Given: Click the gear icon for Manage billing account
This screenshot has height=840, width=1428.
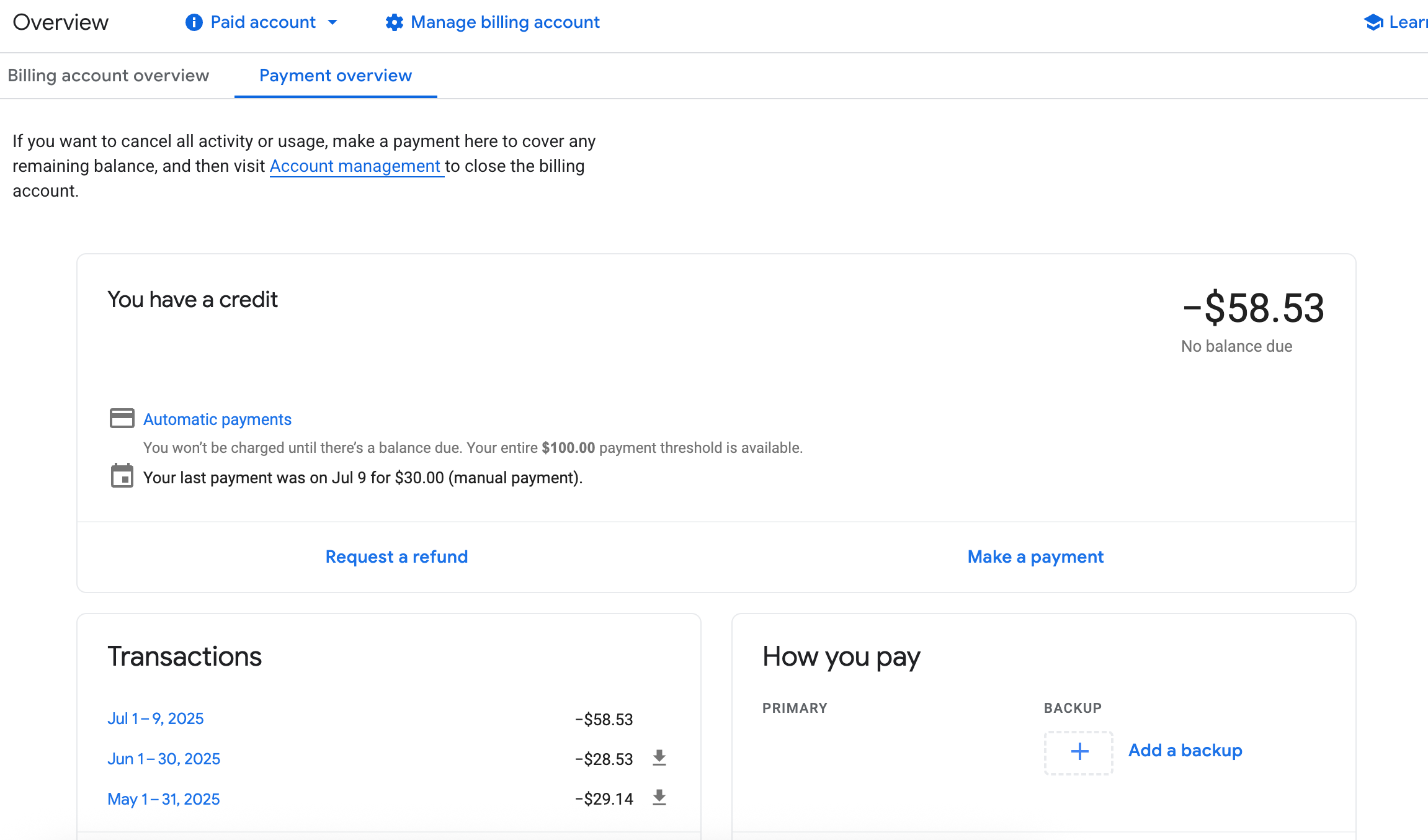Looking at the screenshot, I should click(x=394, y=22).
